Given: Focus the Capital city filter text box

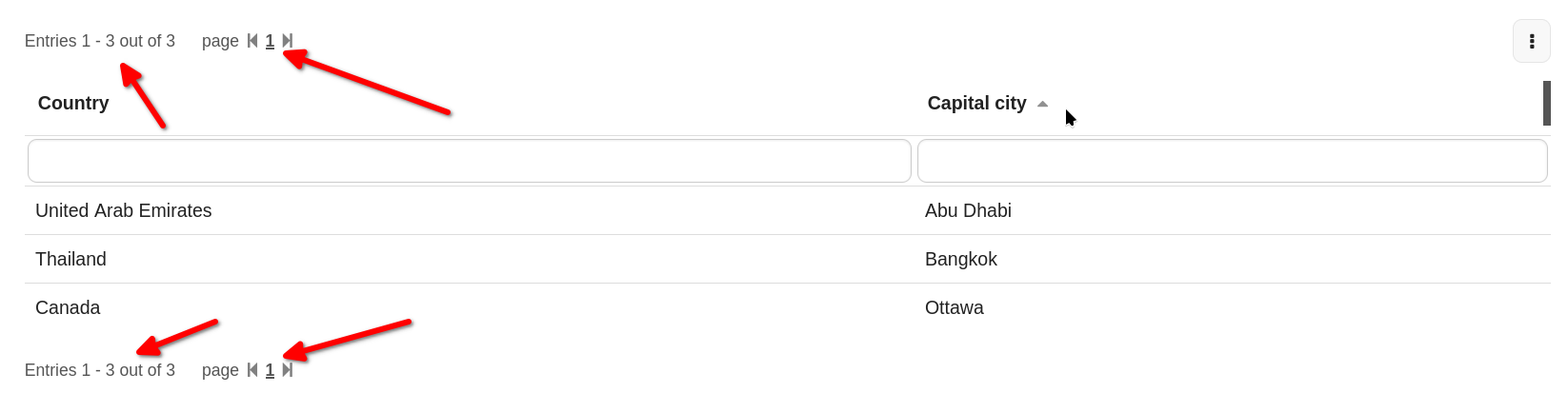Looking at the screenshot, I should coord(1231,161).
